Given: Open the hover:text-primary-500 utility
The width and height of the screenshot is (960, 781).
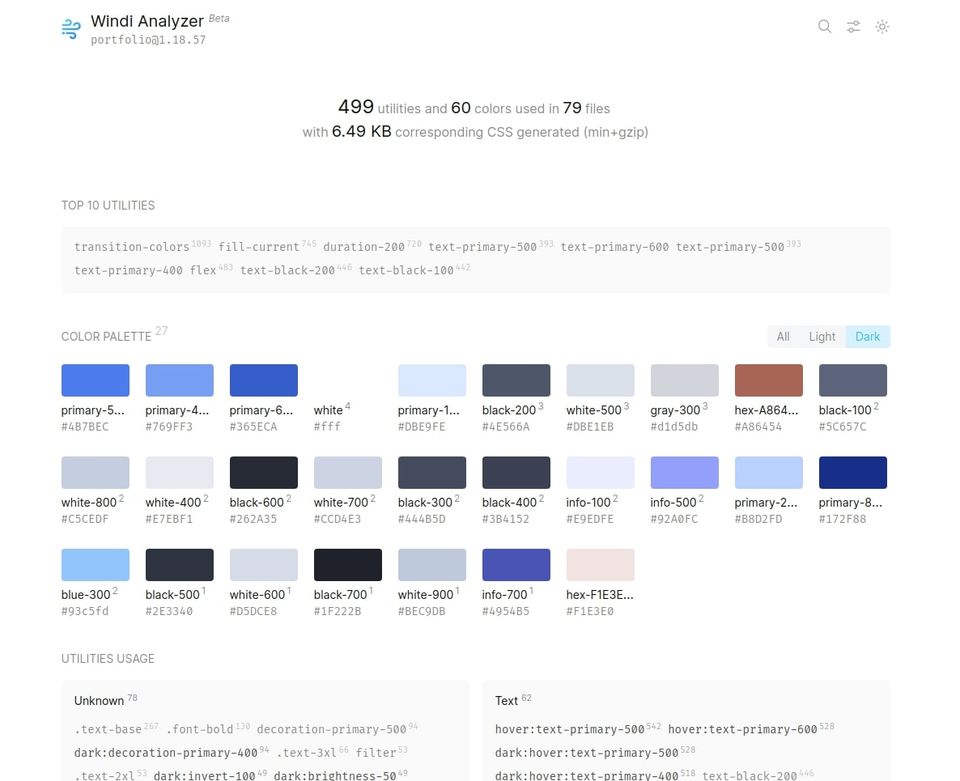Looking at the screenshot, I should click(569, 729).
